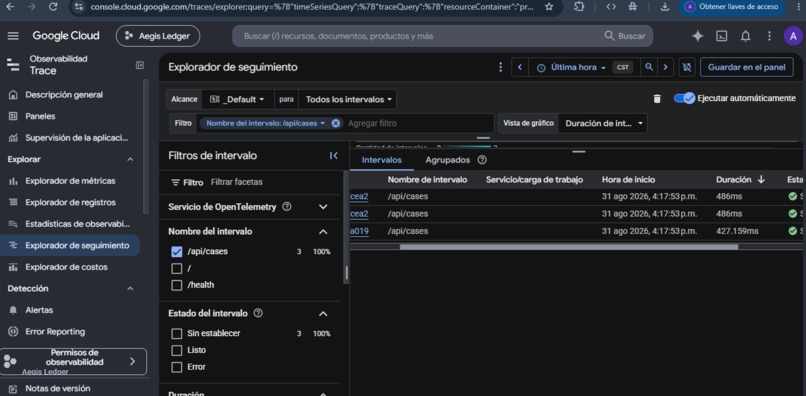Bookmark this page with the star icon
The height and width of the screenshot is (396, 806).
tap(549, 7)
